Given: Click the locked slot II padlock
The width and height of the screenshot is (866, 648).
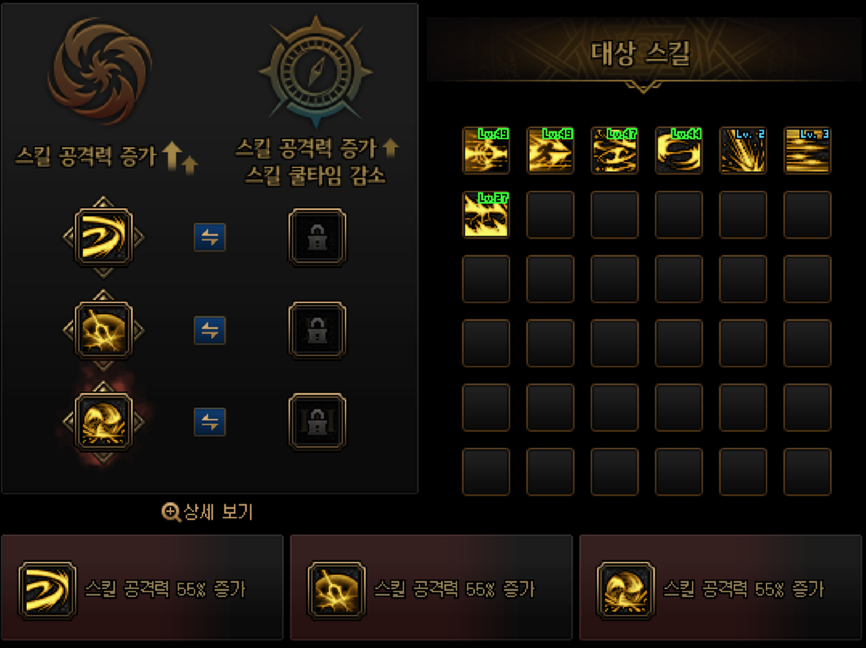Looking at the screenshot, I should click(317, 330).
